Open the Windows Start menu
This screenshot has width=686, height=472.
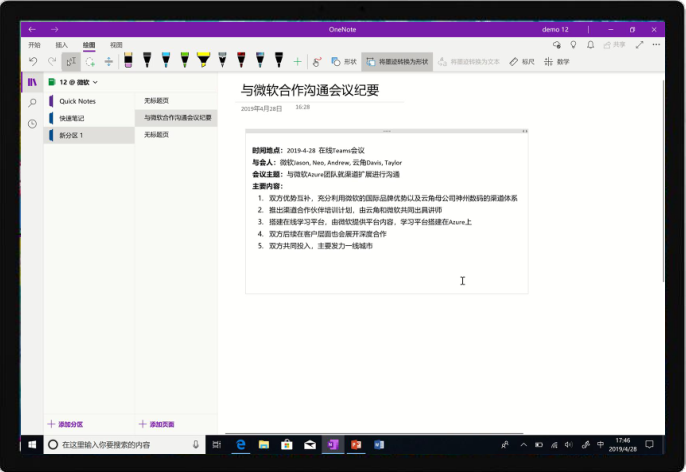point(32,444)
